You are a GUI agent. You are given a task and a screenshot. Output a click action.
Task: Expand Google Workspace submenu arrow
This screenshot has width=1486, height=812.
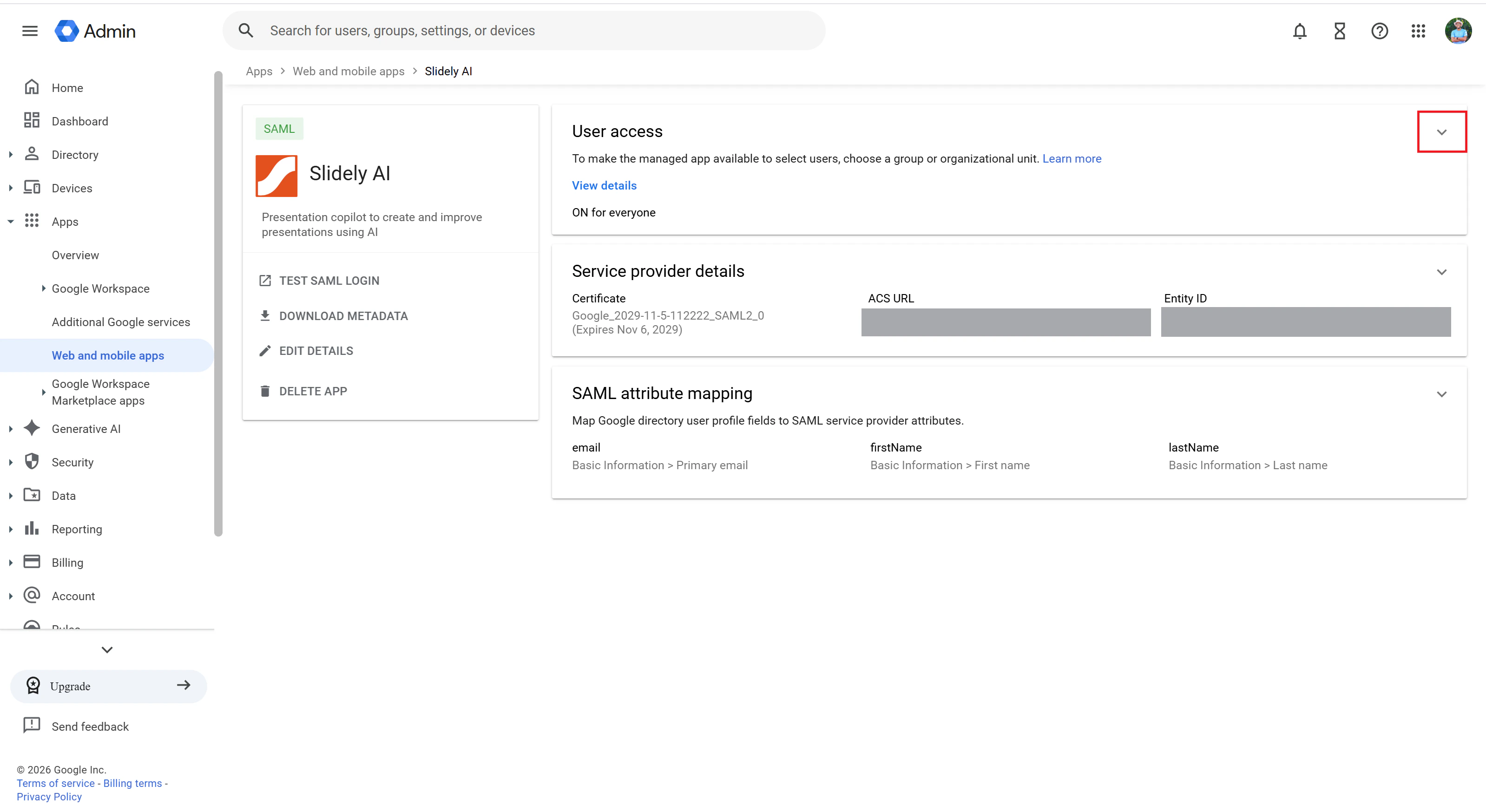tap(43, 288)
